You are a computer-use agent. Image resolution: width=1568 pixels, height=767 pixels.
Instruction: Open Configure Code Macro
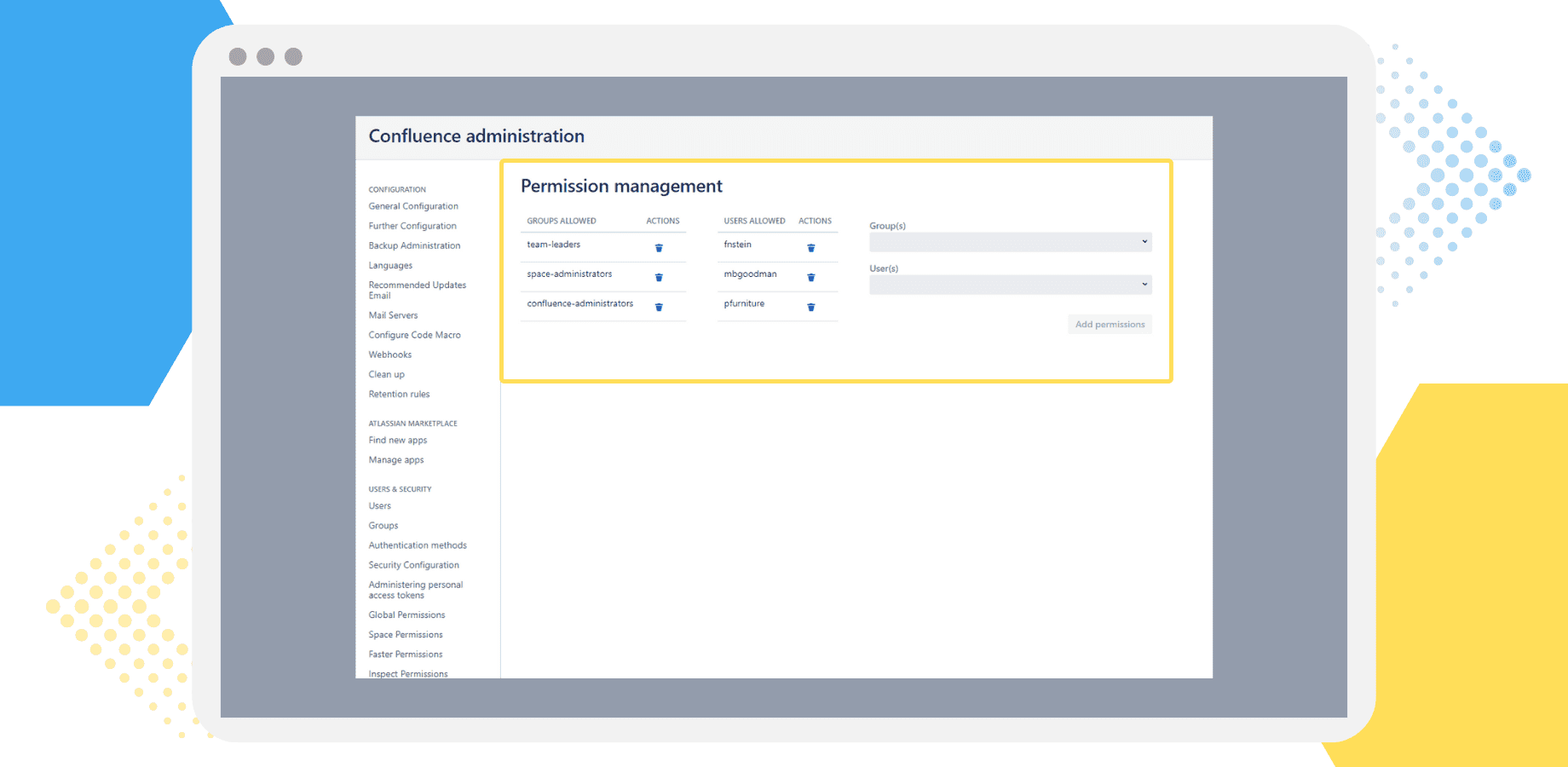[415, 335]
